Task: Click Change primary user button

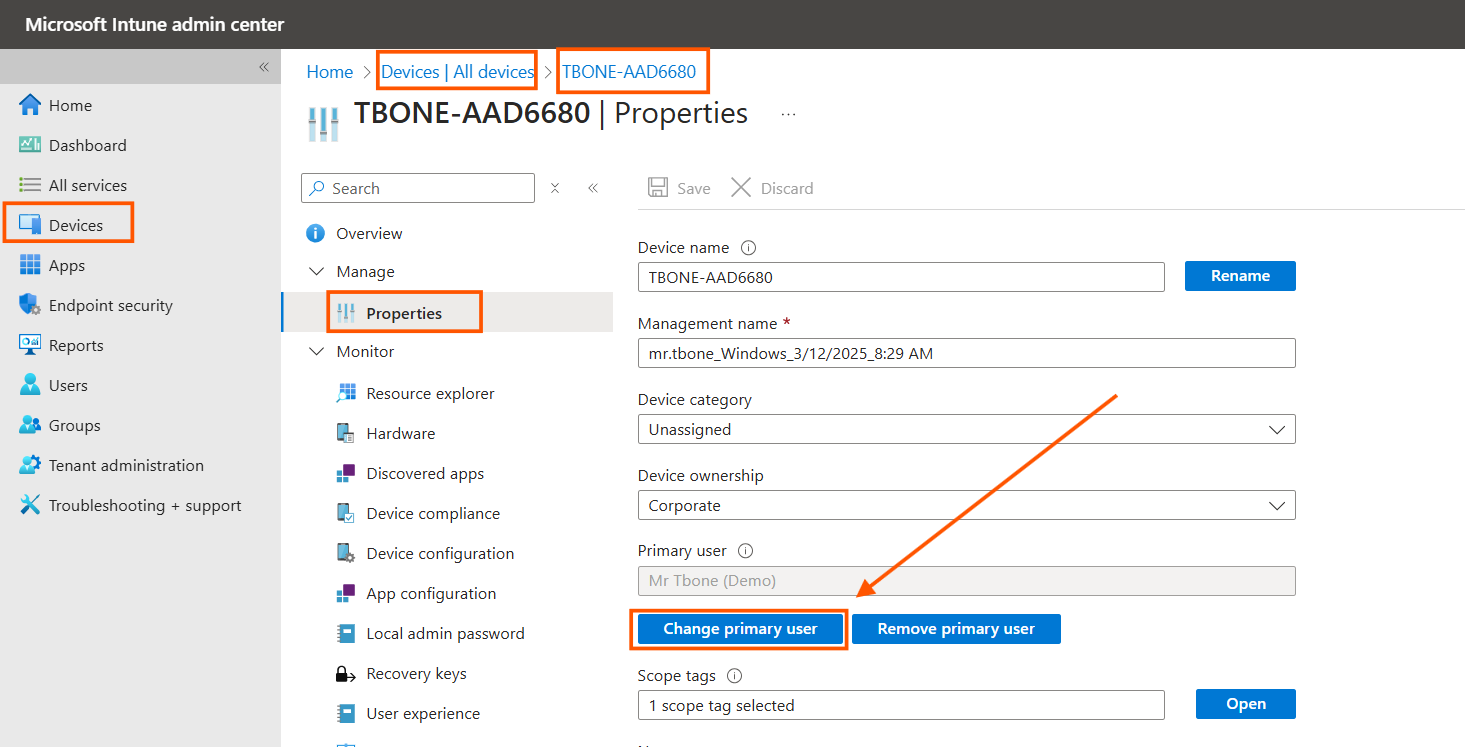Action: pyautogui.click(x=740, y=629)
